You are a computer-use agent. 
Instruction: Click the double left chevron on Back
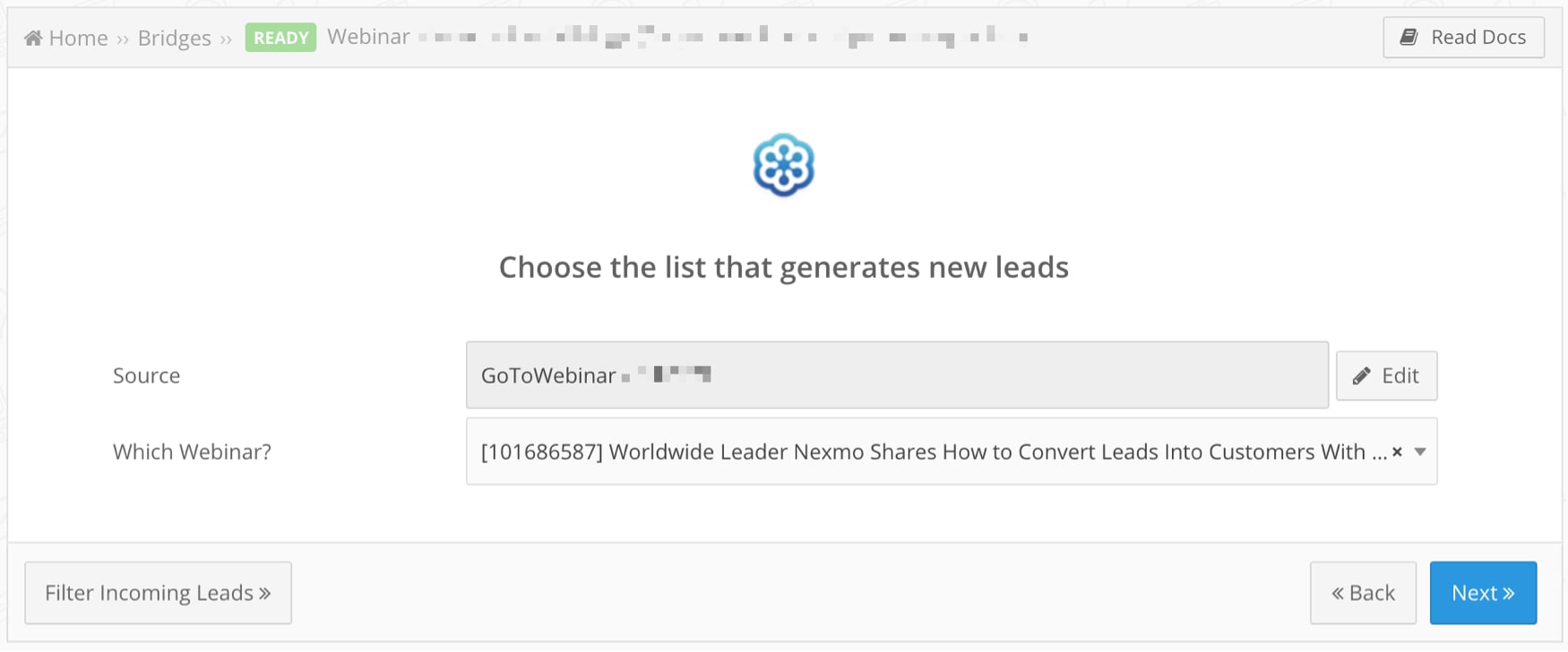click(x=1338, y=593)
